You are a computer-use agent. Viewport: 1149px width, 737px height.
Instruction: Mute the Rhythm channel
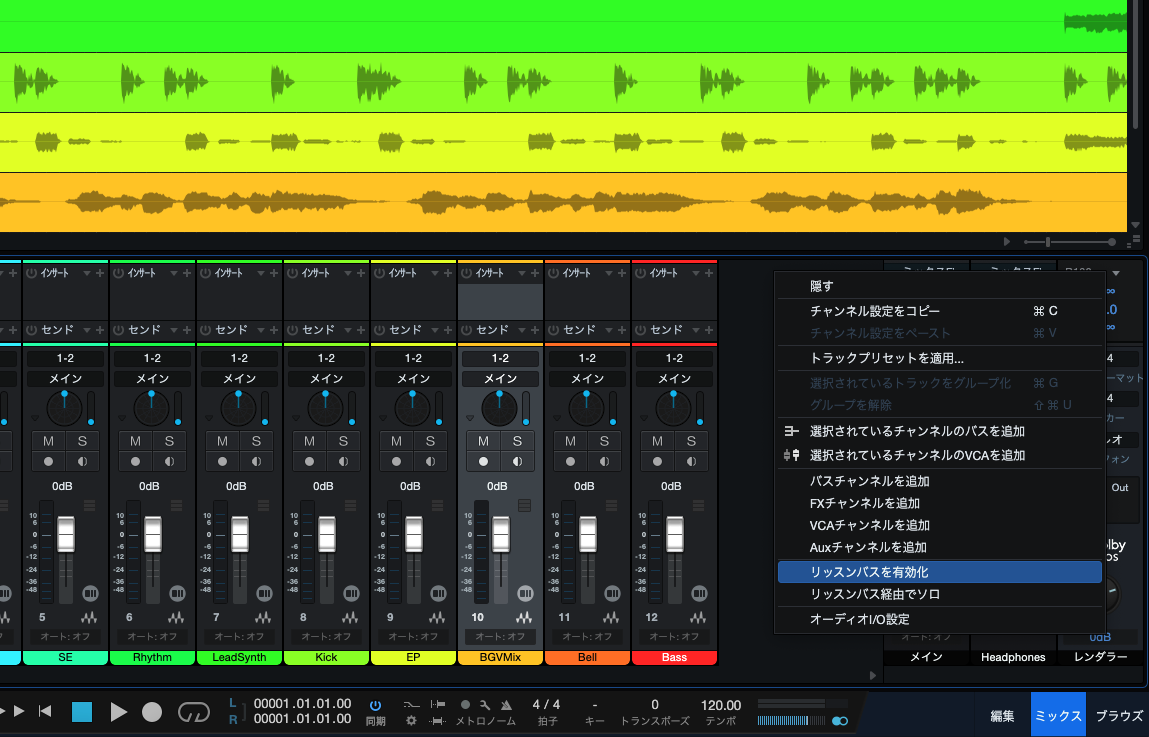134,441
